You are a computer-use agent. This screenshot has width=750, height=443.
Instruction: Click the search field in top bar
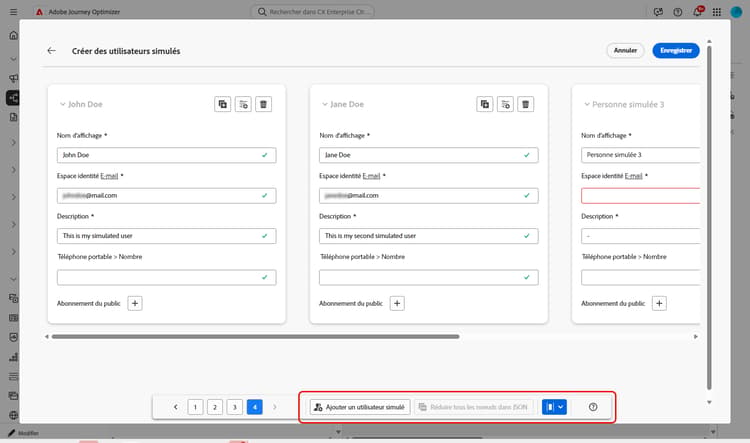(313, 11)
